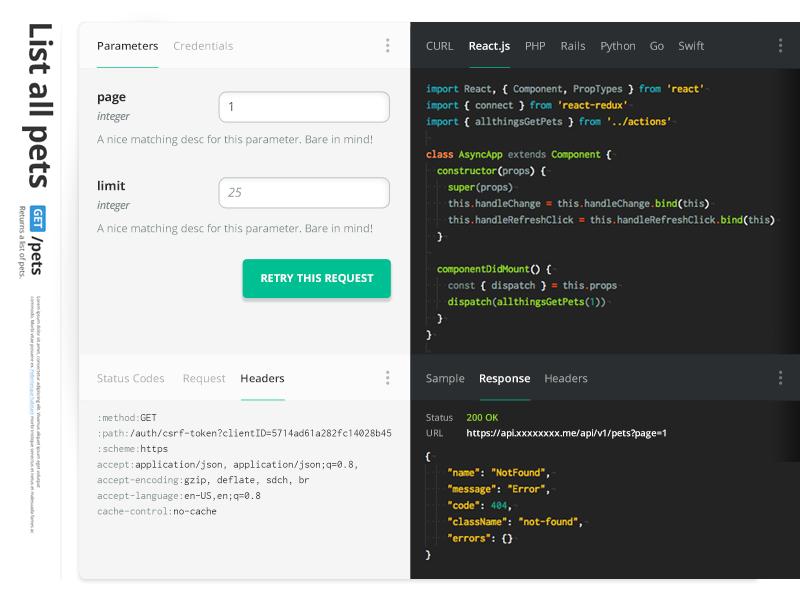Focus the limit parameter input field
Screen dimensions: 800x600
pyautogui.click(x=304, y=193)
